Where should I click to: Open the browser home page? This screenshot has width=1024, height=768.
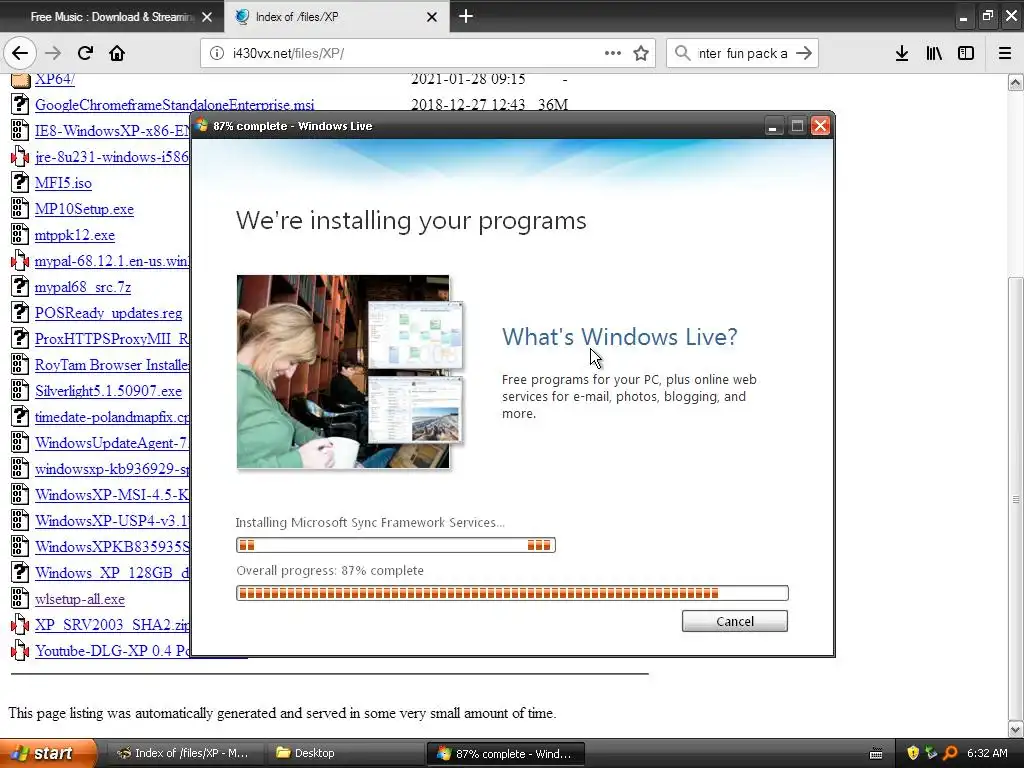(117, 53)
